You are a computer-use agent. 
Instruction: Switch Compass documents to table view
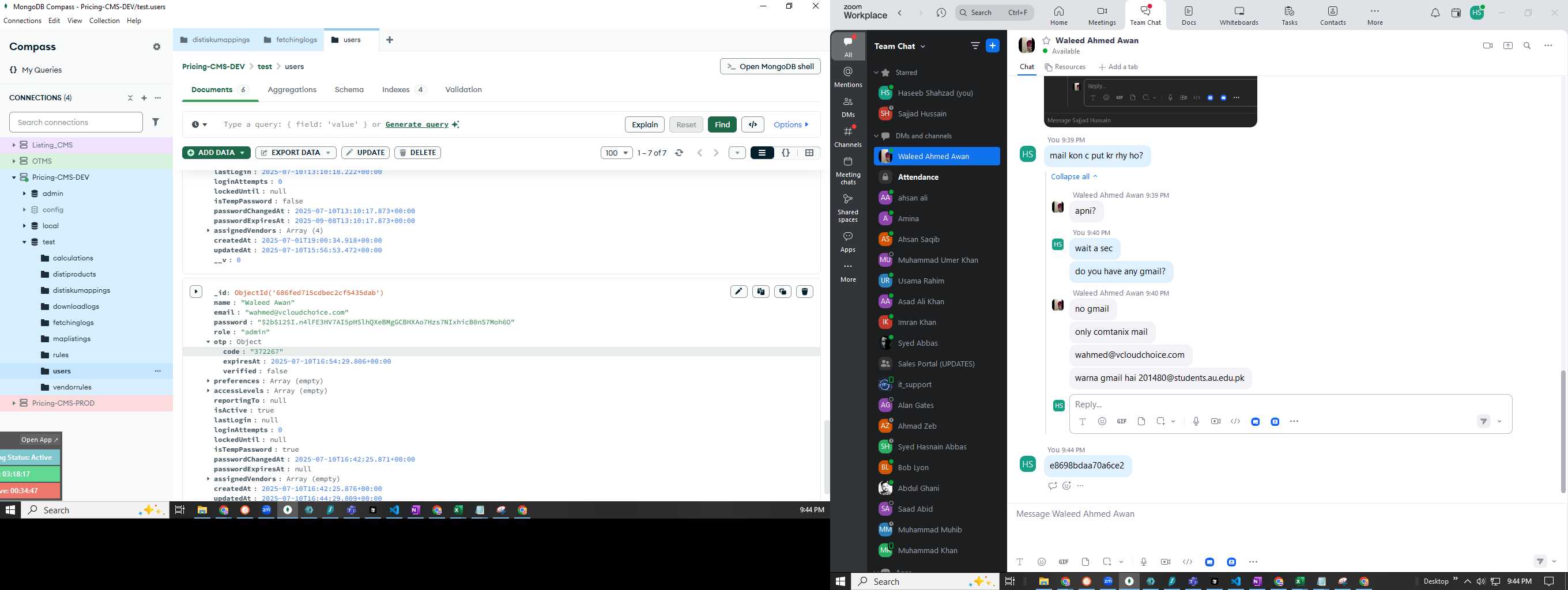[x=809, y=153]
